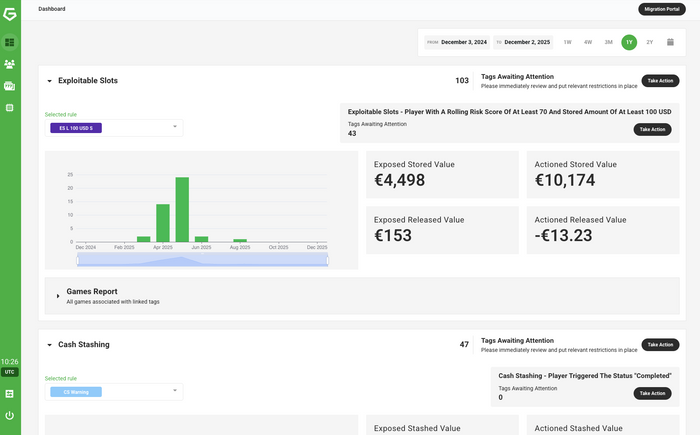Click Take Action for 103 tags awaiting
The image size is (700, 435).
tap(660, 80)
